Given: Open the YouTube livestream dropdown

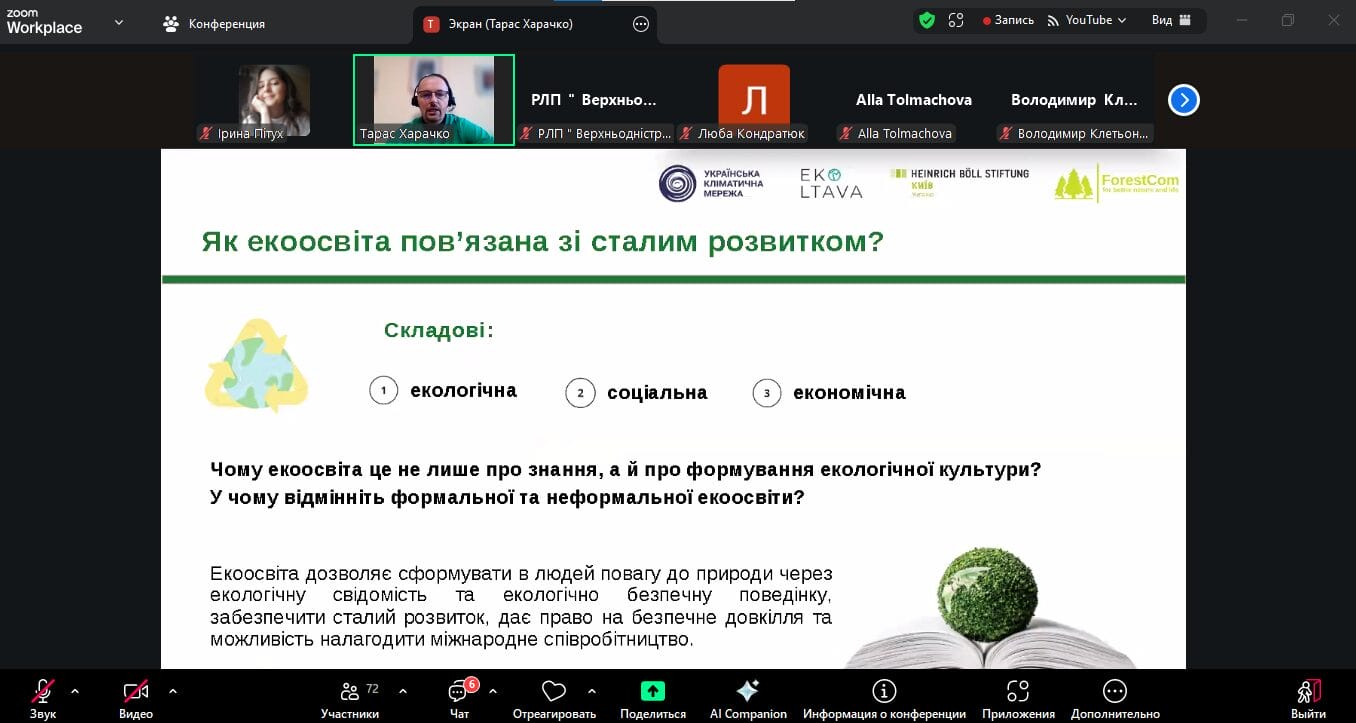Looking at the screenshot, I should (1087, 20).
